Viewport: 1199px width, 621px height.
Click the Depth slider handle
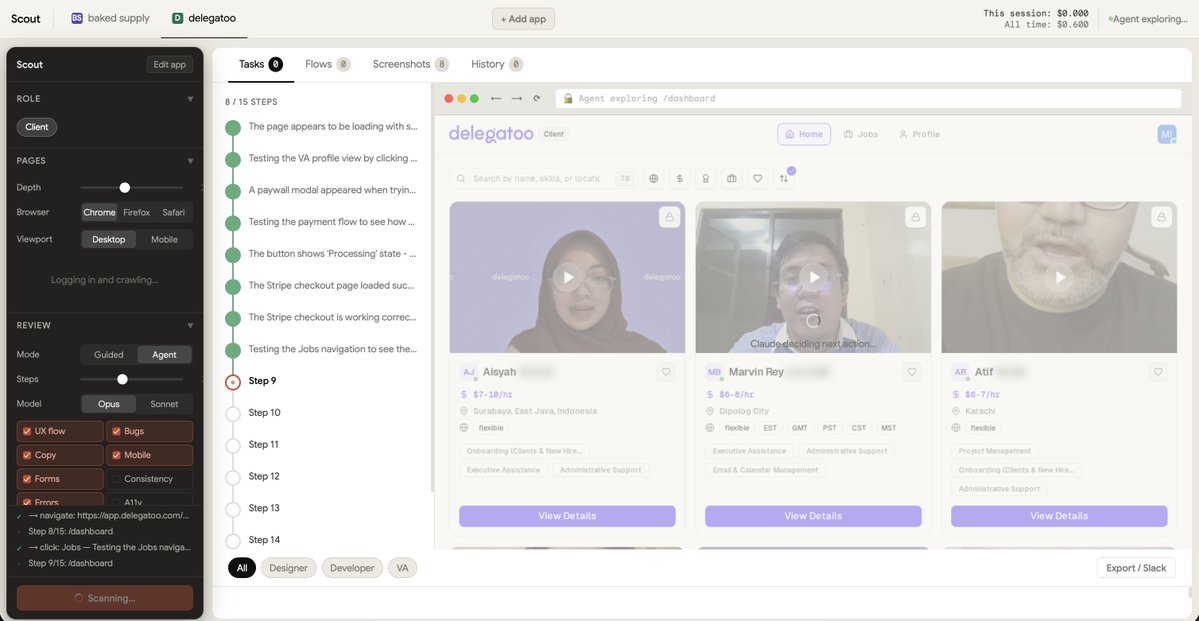[125, 187]
